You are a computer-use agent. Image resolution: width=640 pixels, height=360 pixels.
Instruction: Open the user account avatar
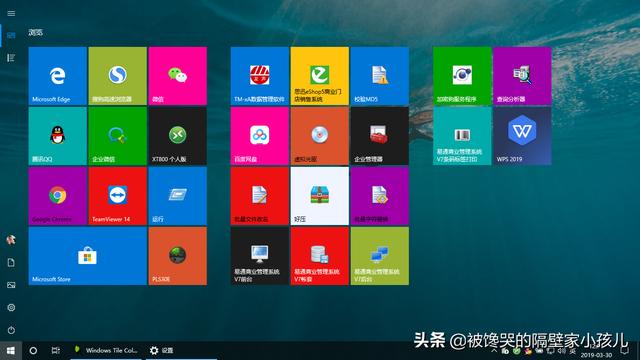[11, 240]
